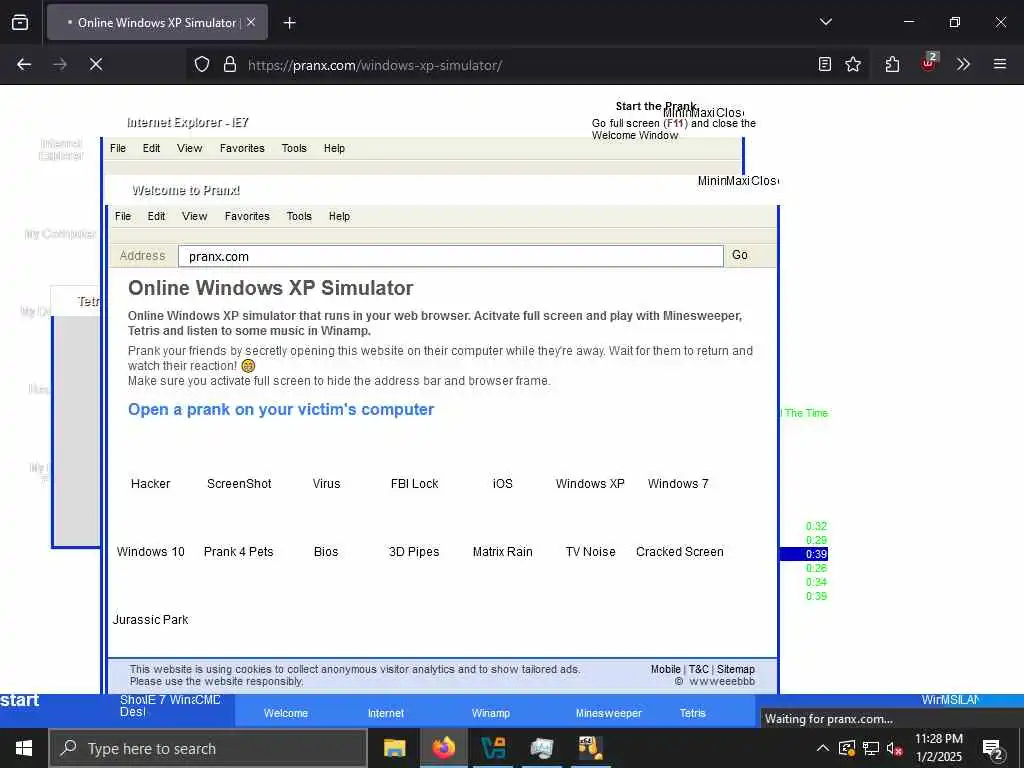The width and height of the screenshot is (1024, 768).
Task: Switch to Minesweeper in XP taskbar
Action: [x=608, y=713]
